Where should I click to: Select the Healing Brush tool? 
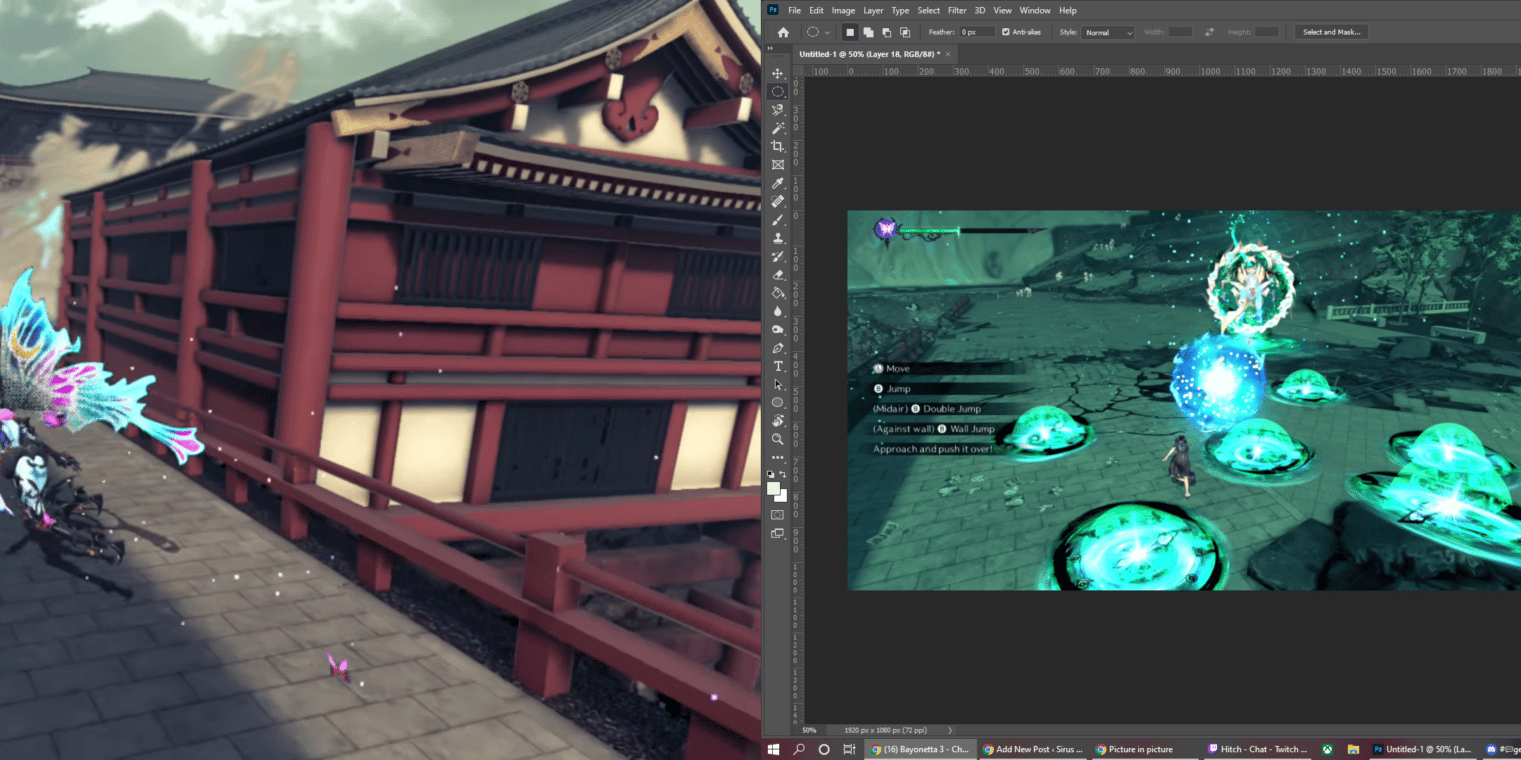(778, 201)
